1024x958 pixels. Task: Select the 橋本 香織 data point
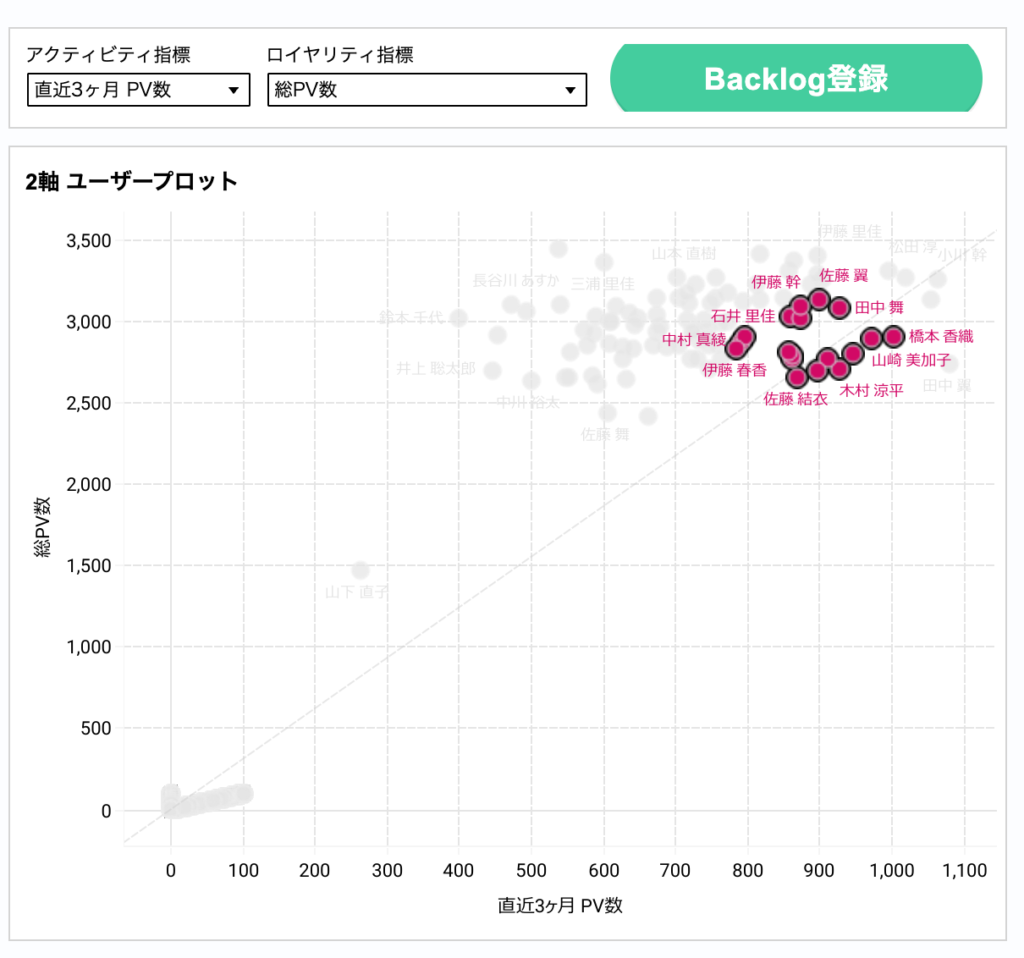click(x=894, y=337)
